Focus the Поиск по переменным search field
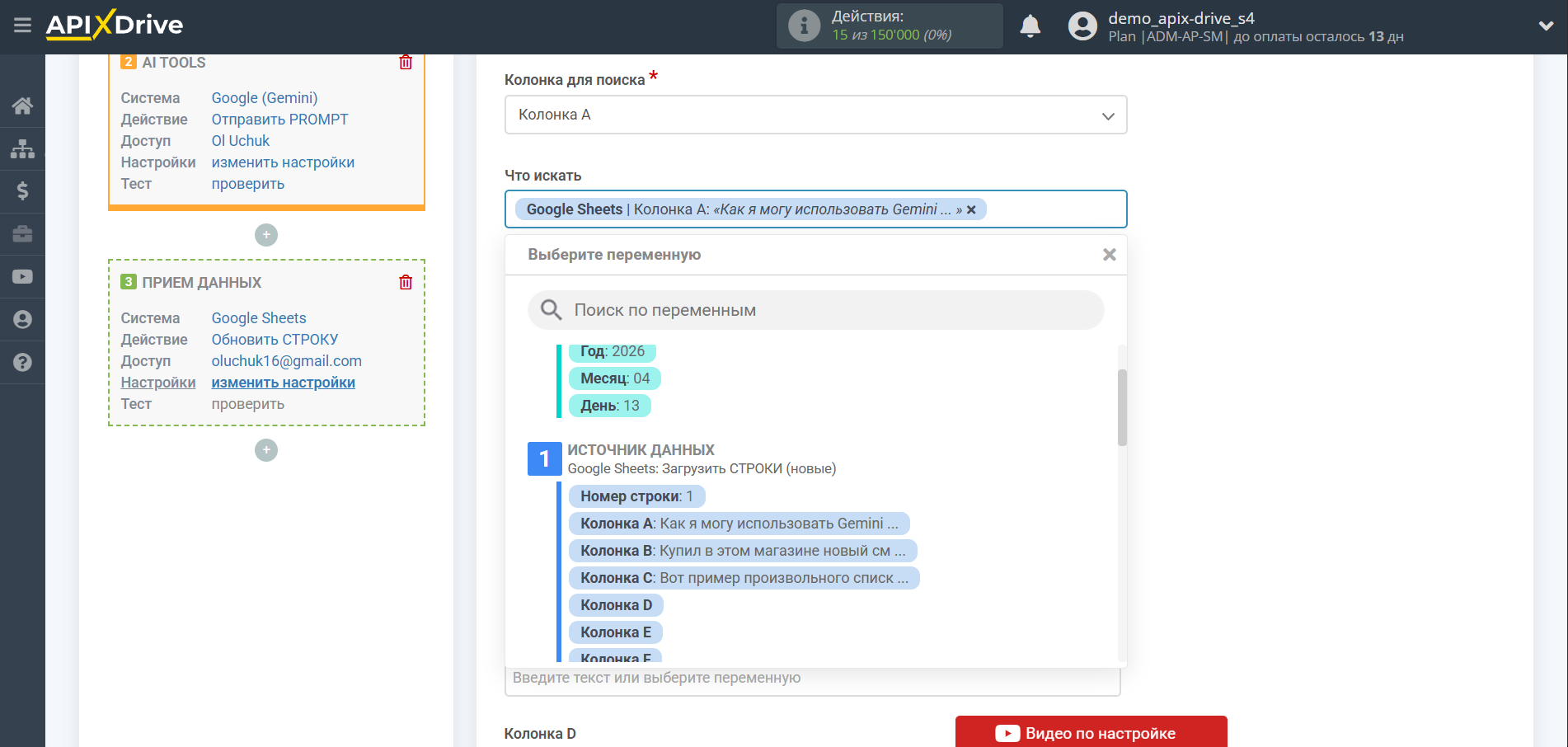The height and width of the screenshot is (747, 1568). 824,311
